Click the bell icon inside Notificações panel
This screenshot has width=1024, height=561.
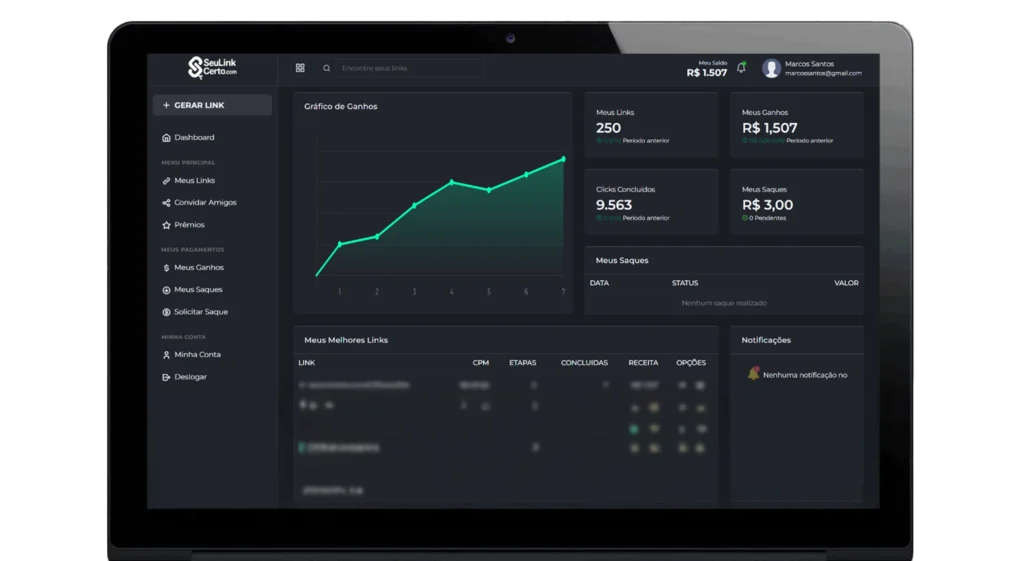[753, 374]
